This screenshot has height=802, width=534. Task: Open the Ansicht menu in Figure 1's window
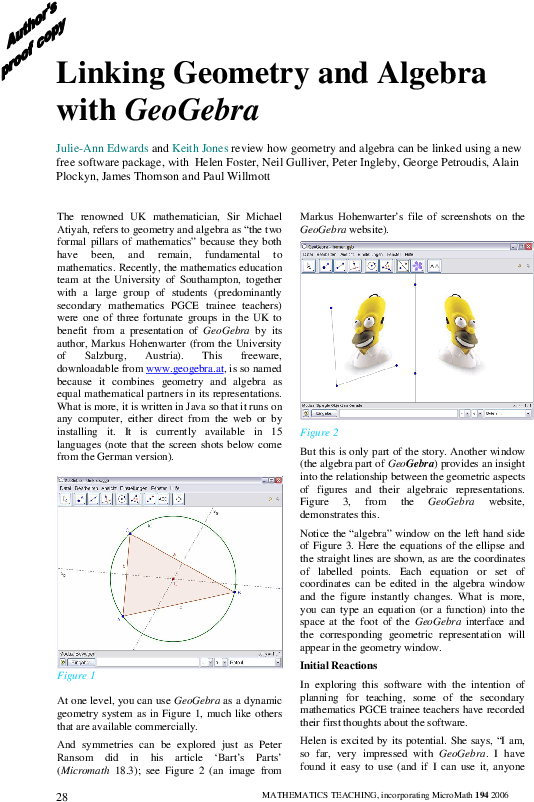click(109, 488)
